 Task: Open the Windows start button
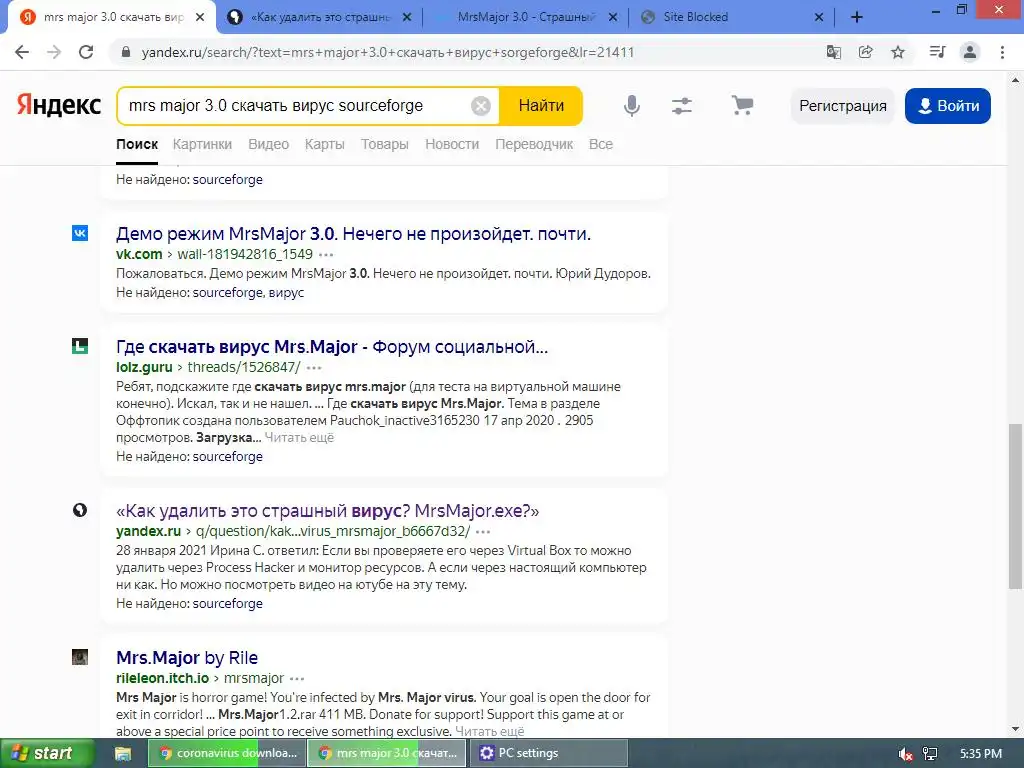pyautogui.click(x=47, y=753)
